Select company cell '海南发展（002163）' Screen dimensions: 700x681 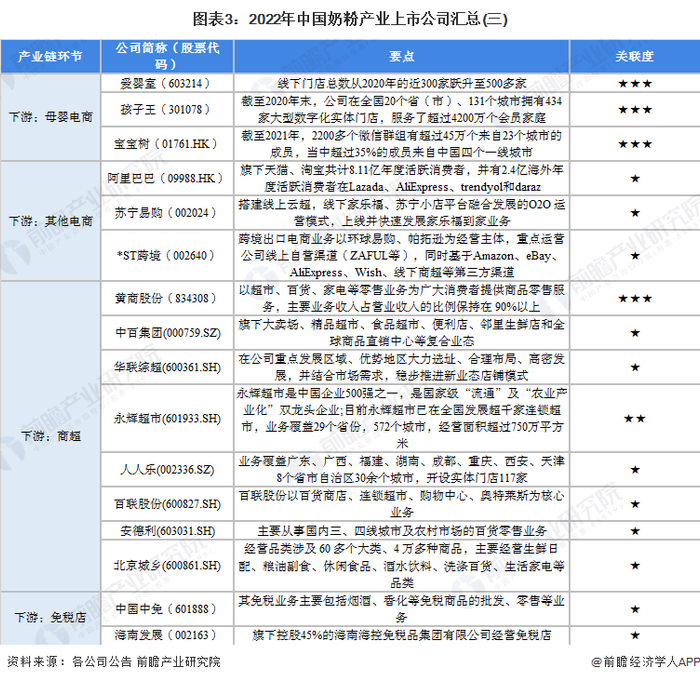[167, 635]
